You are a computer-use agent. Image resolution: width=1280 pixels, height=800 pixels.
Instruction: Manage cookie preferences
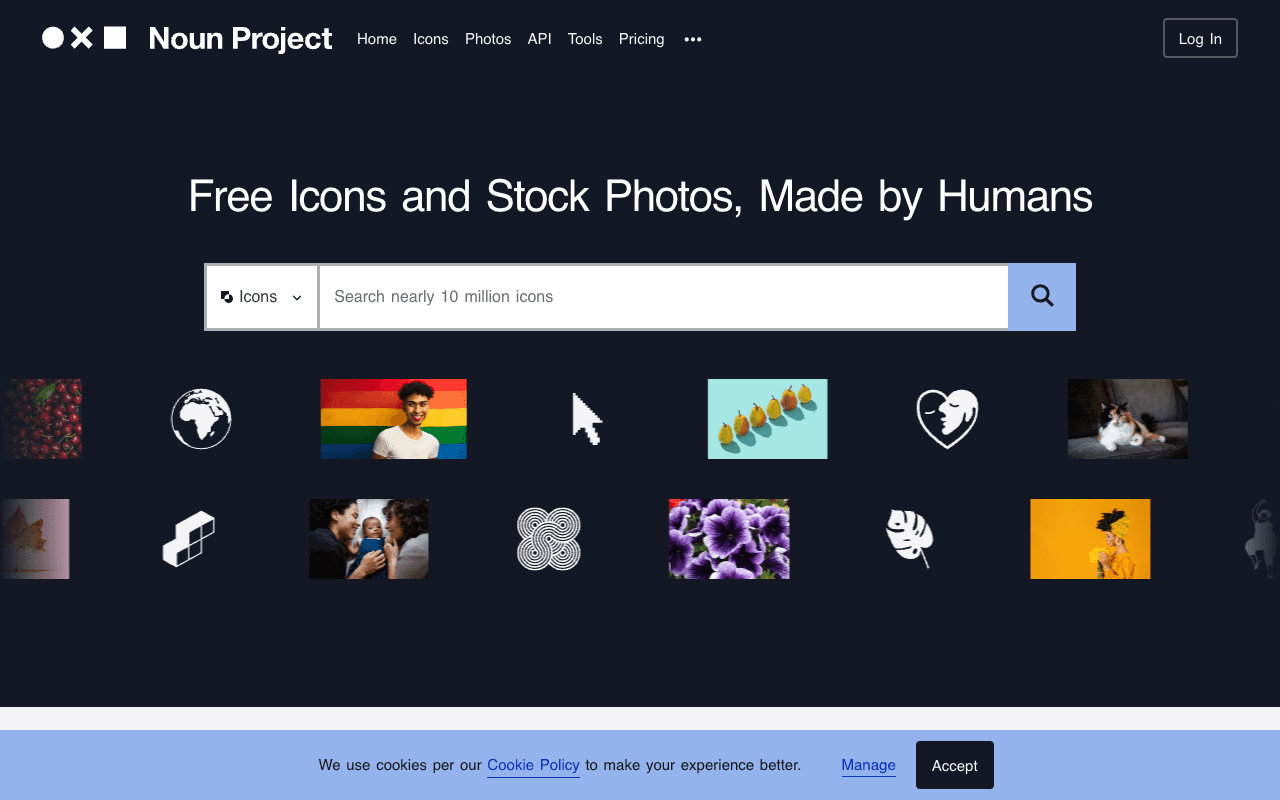[868, 765]
